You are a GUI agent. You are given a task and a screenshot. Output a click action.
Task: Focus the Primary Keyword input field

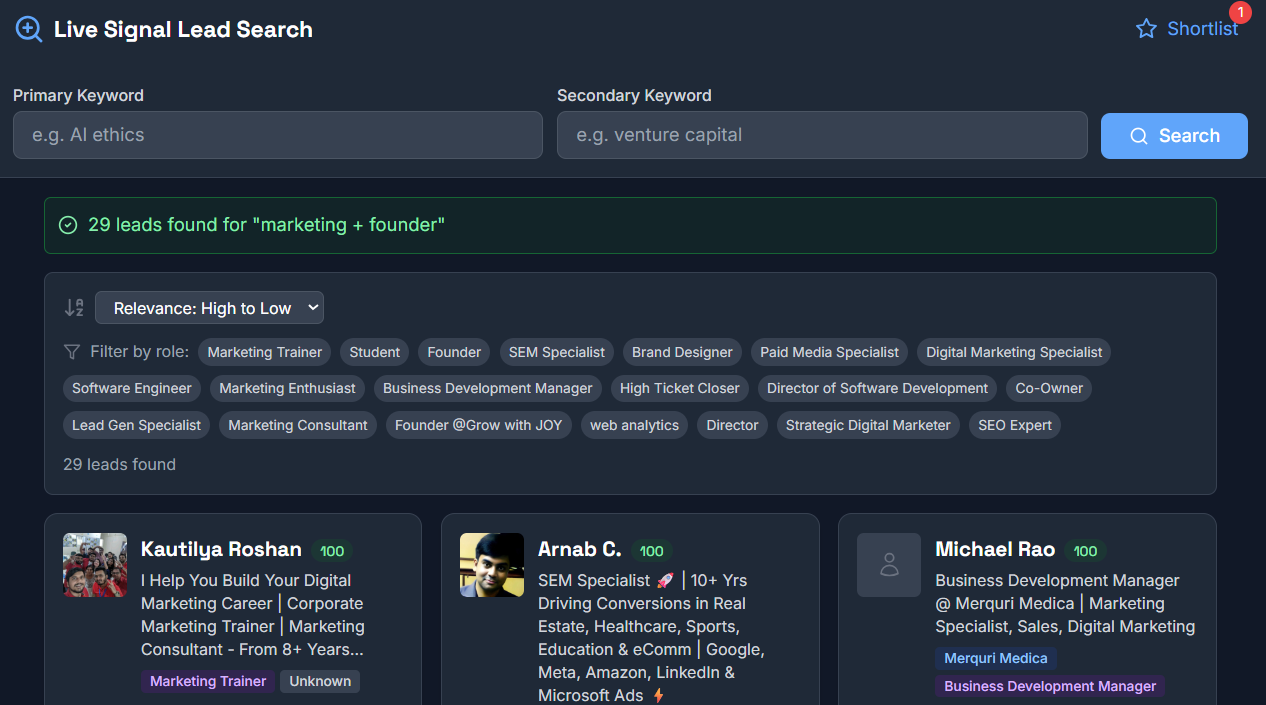click(277, 135)
